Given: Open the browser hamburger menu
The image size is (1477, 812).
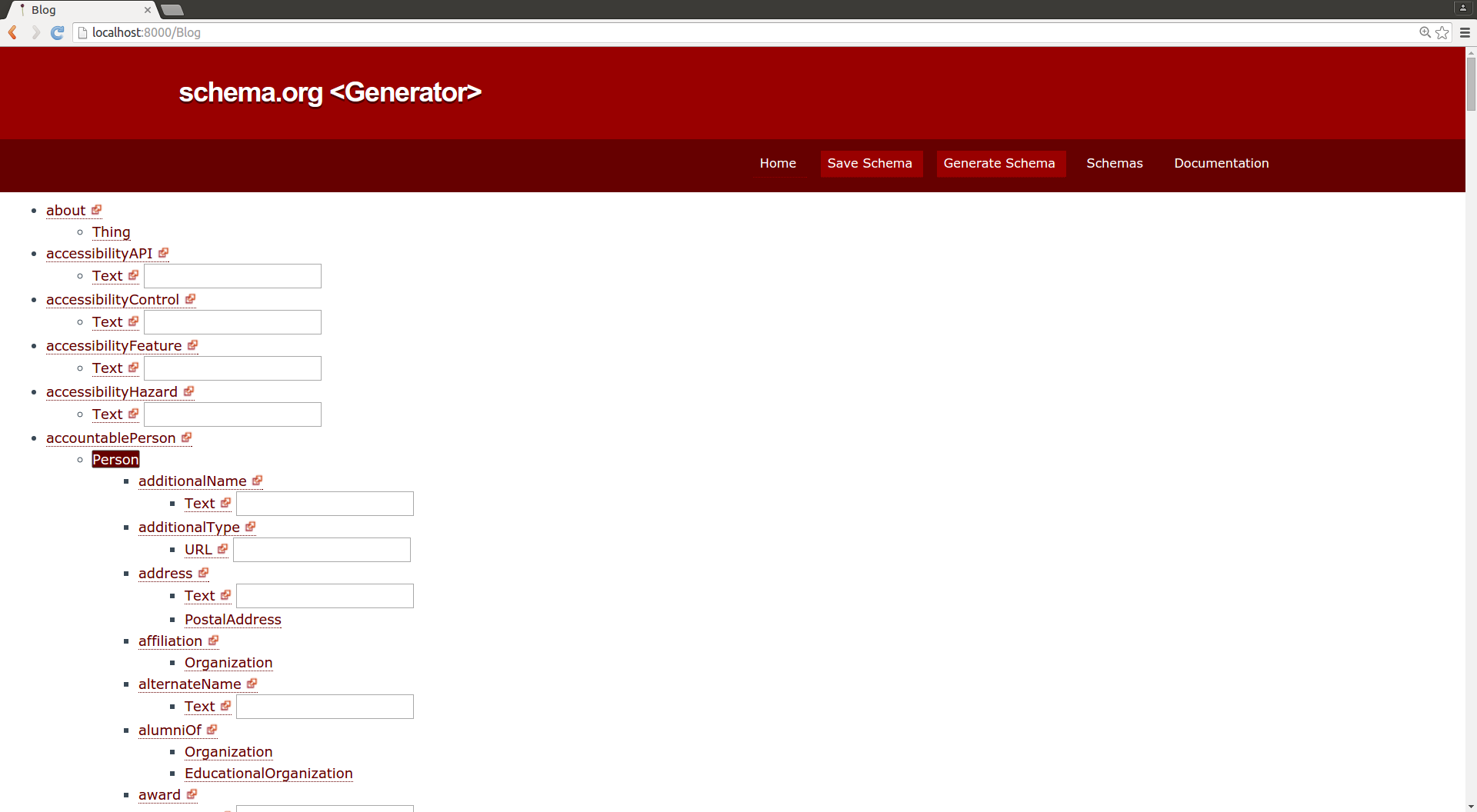Looking at the screenshot, I should (x=1465, y=32).
